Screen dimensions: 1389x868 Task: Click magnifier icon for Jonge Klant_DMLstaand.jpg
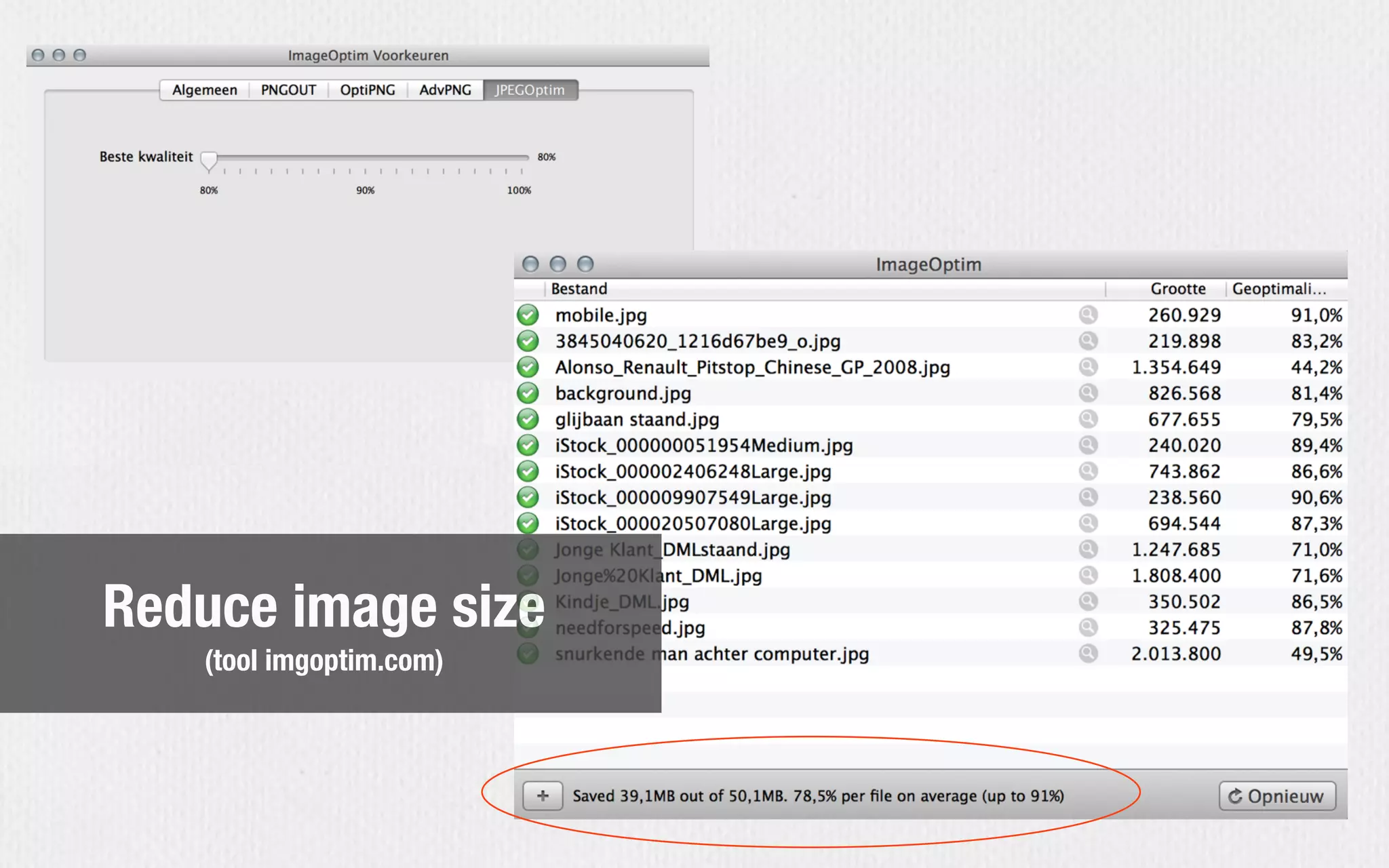click(1088, 549)
